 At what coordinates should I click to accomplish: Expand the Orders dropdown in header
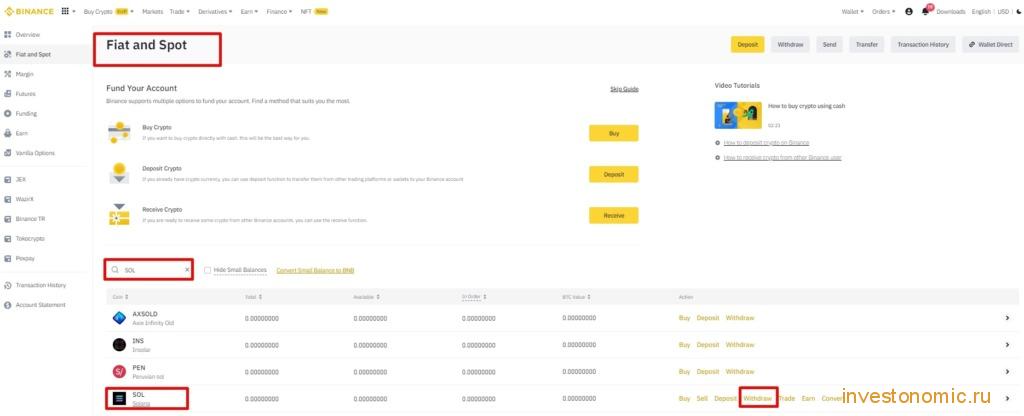[882, 12]
